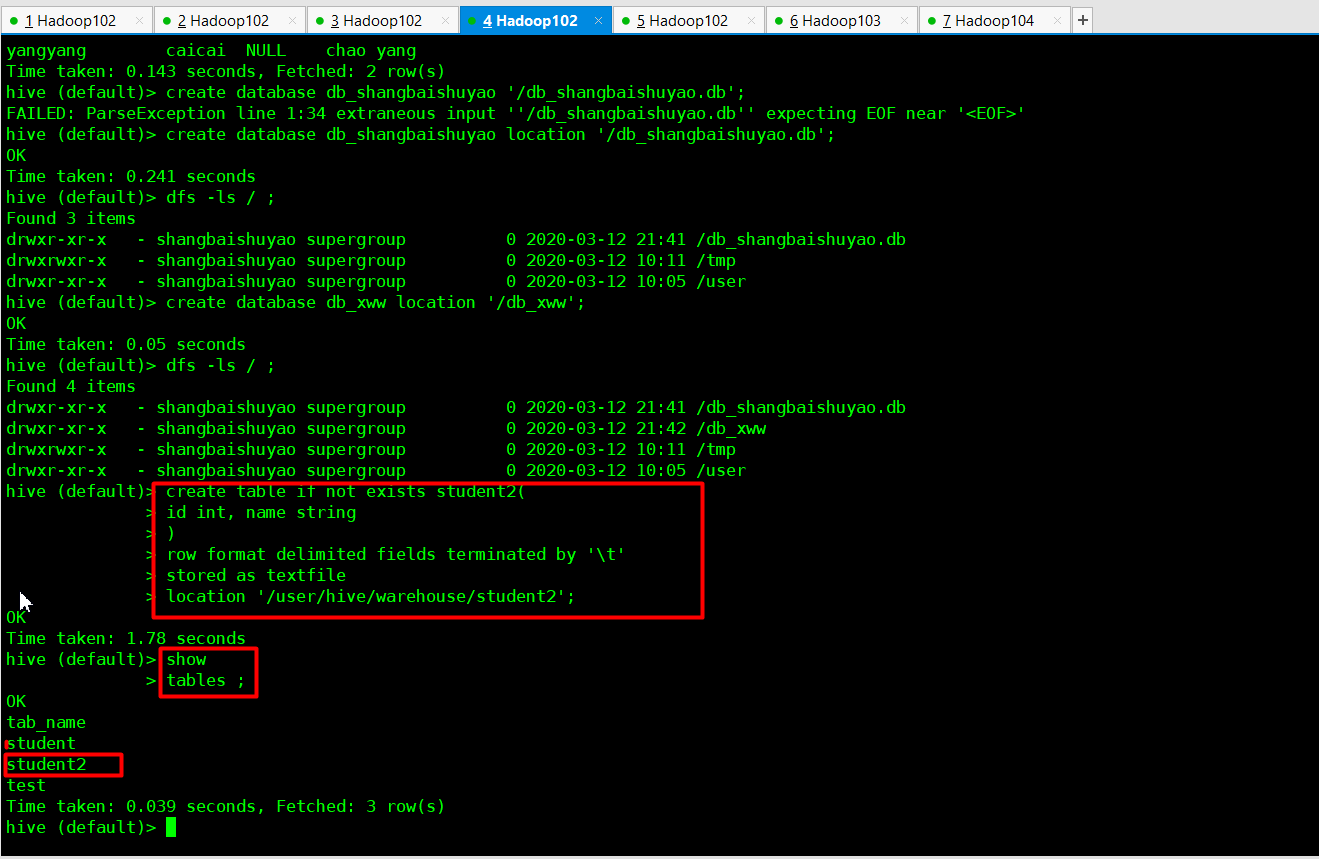Click the 'student' table name row

(41, 743)
